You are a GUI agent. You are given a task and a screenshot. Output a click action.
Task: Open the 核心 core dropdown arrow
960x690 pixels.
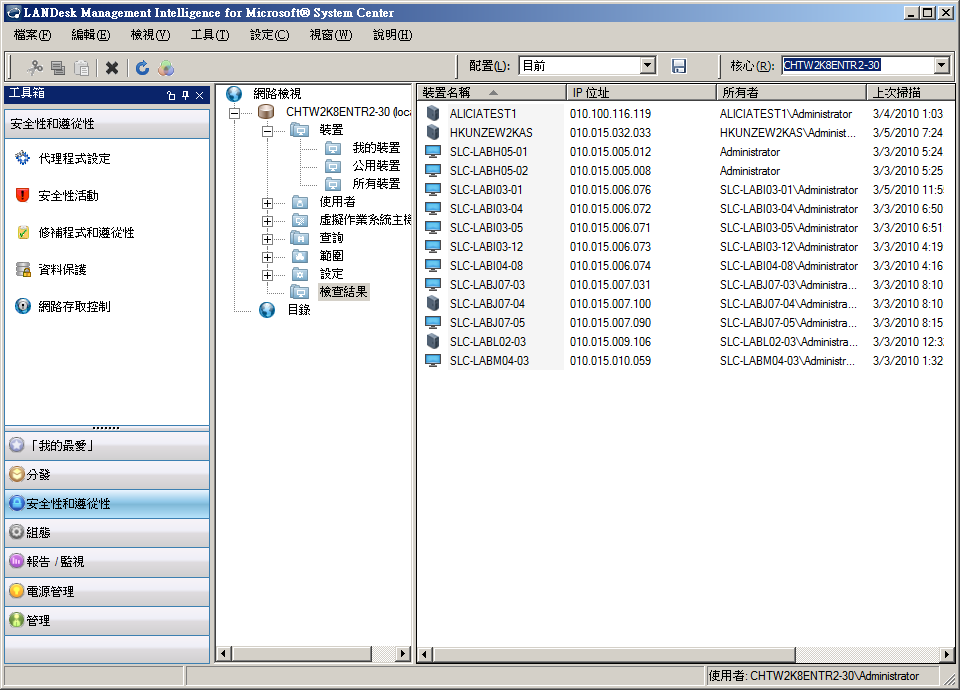point(942,66)
